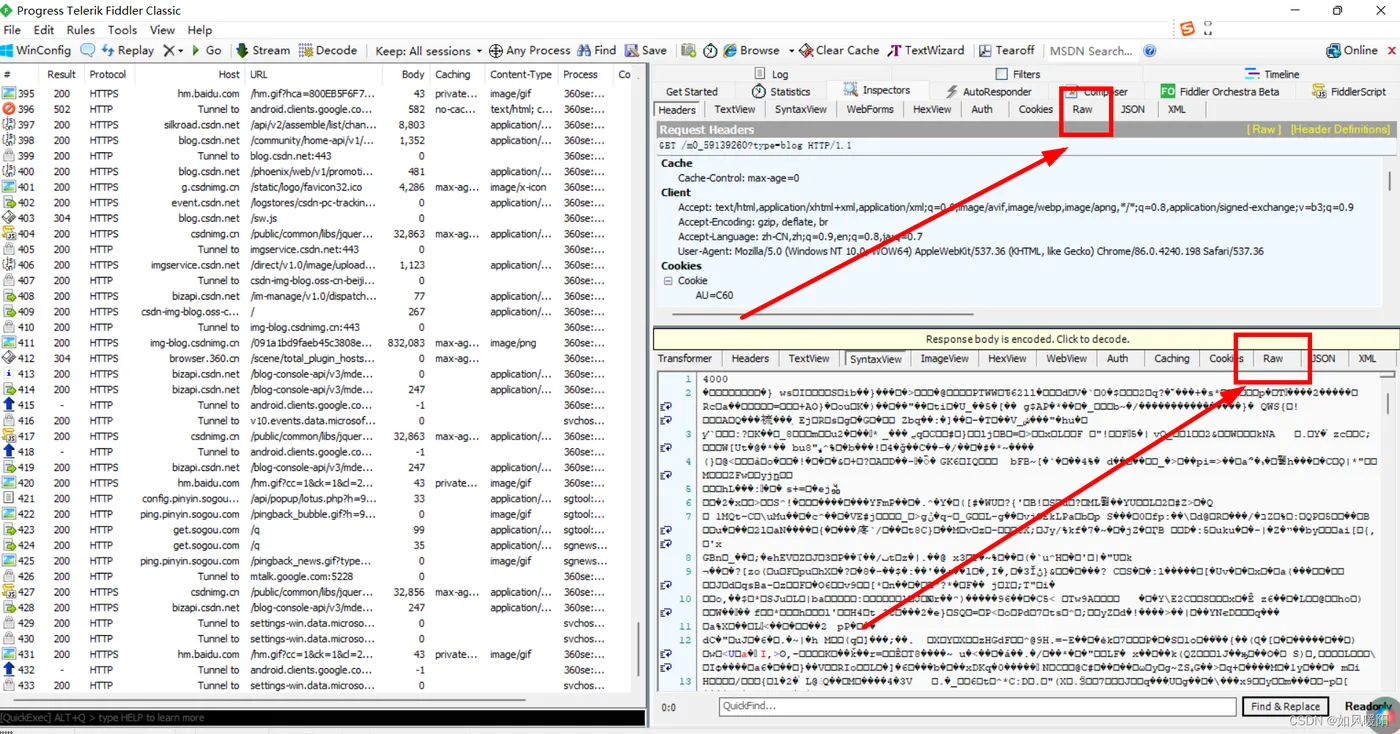The image size is (1400, 734).
Task: Select response XML tab
Action: [1367, 358]
